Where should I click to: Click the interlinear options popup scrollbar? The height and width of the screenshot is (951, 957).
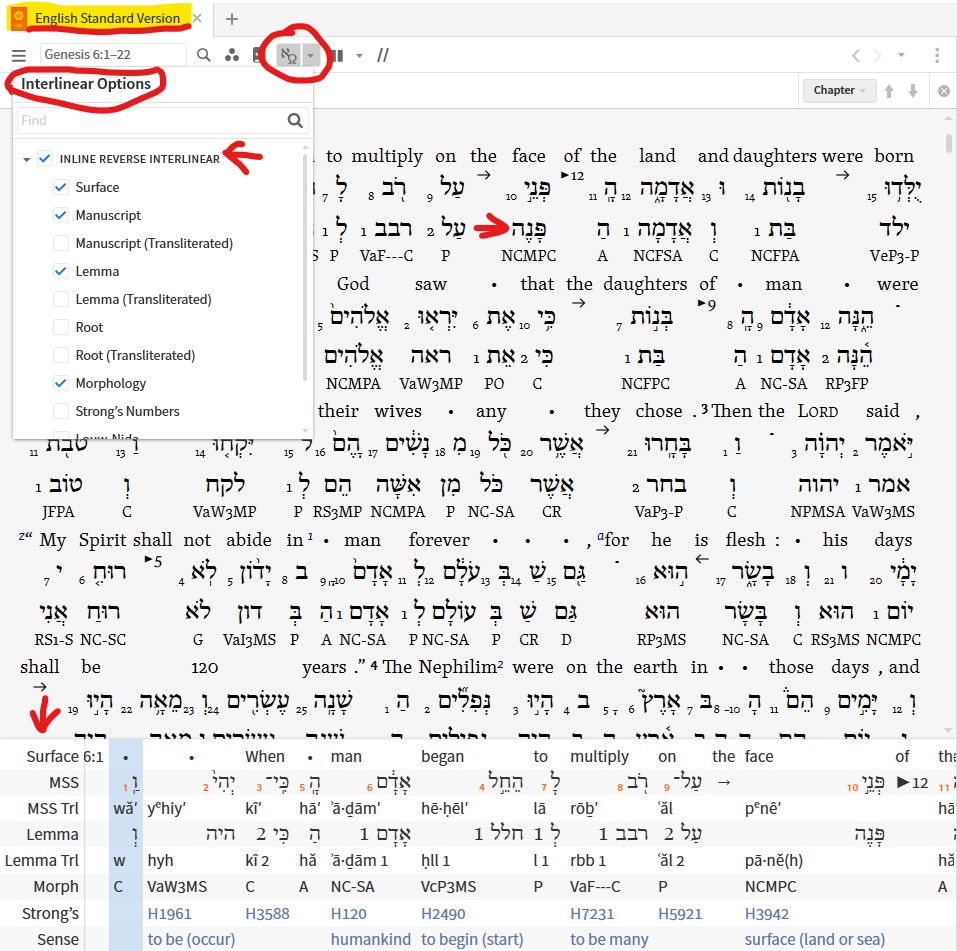pos(305,267)
